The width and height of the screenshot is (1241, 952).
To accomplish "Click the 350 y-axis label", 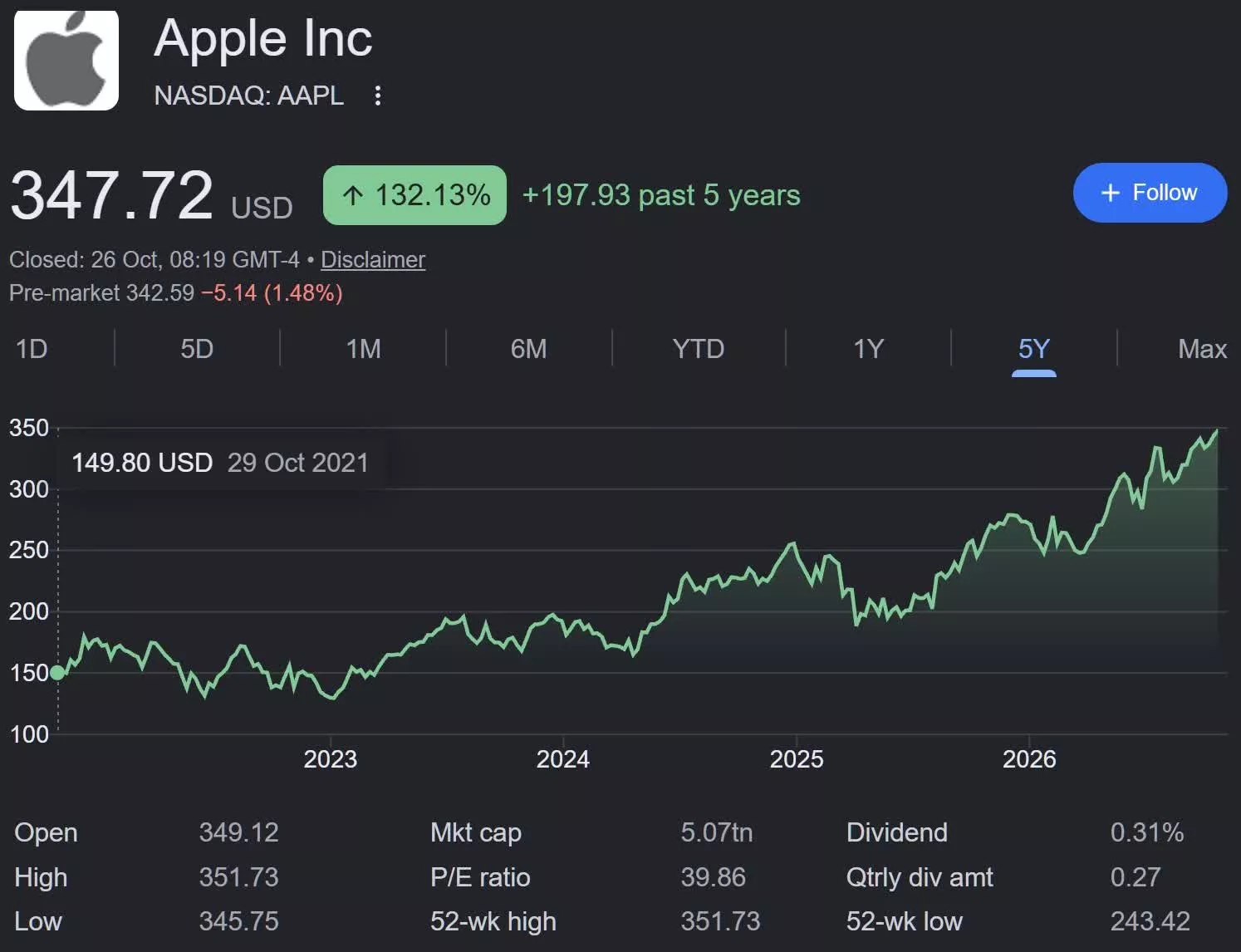I will 29,428.
